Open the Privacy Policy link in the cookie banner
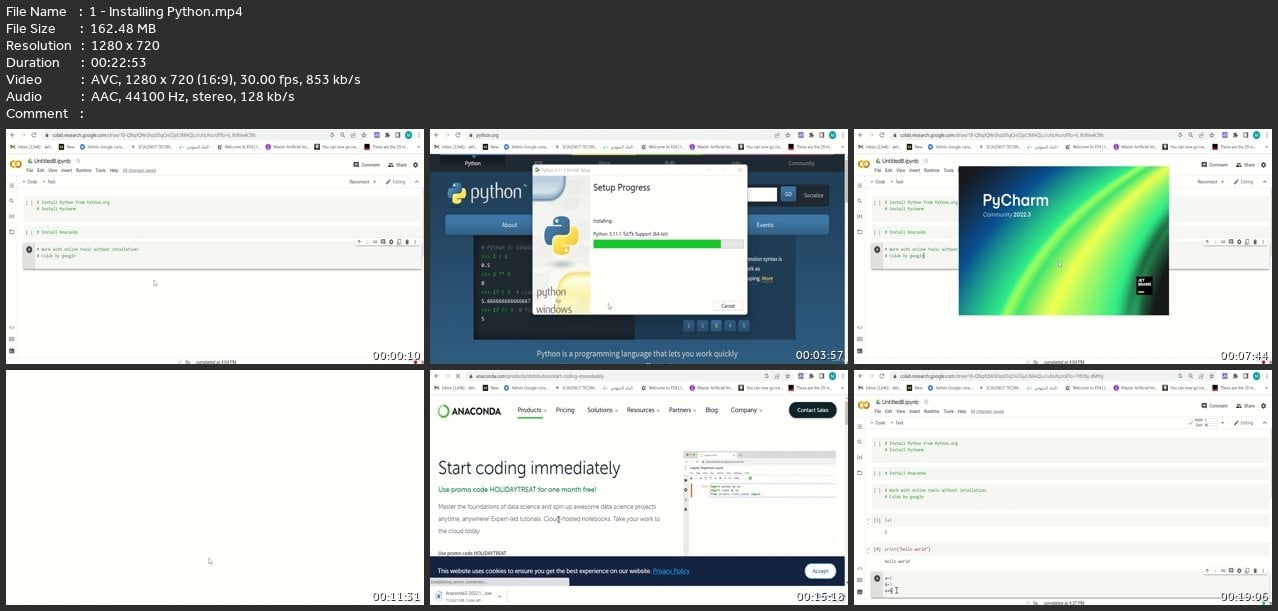This screenshot has width=1278, height=611. [x=671, y=571]
